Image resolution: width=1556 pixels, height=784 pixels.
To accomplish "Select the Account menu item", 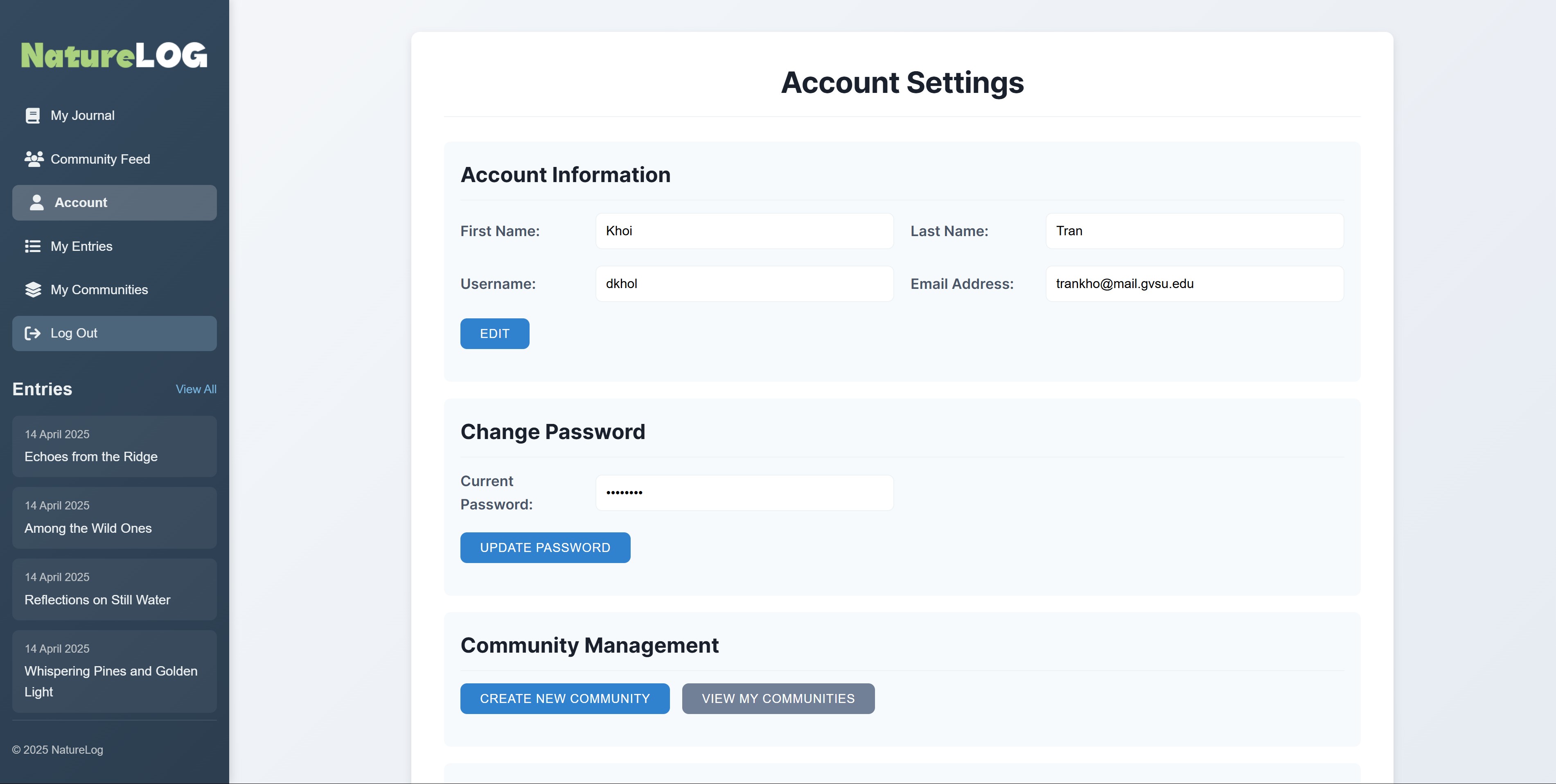I will point(114,202).
